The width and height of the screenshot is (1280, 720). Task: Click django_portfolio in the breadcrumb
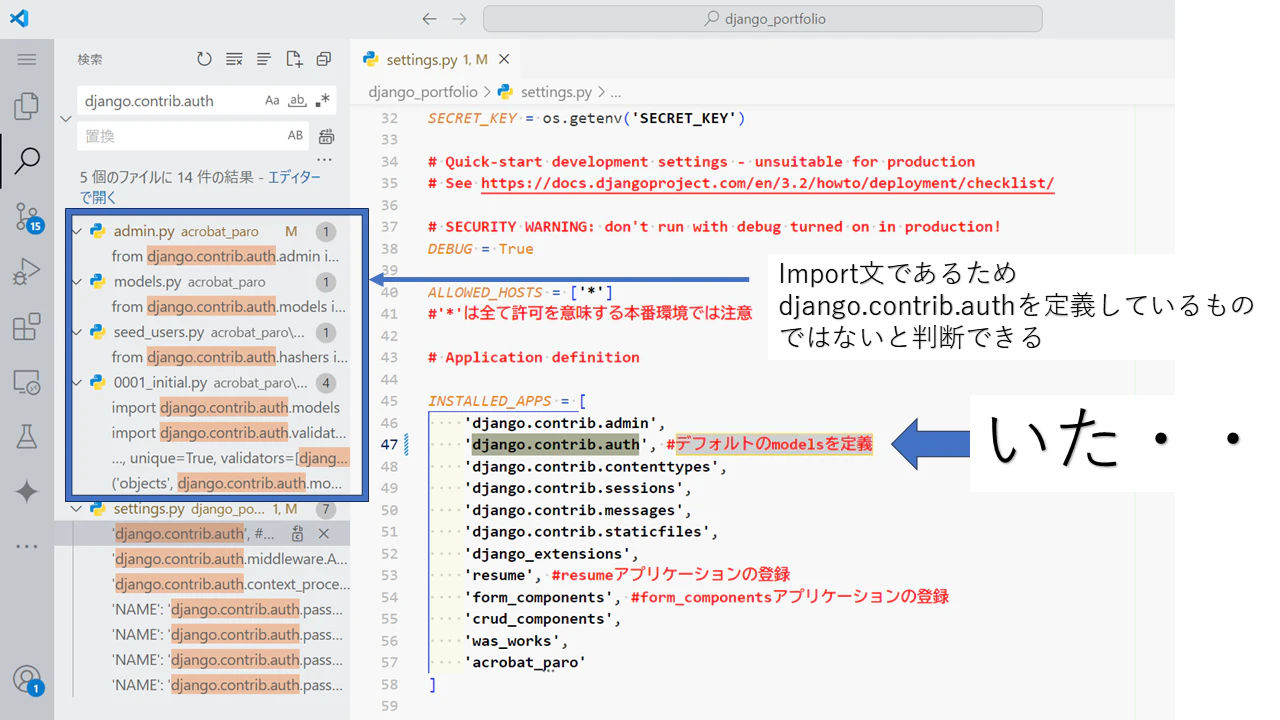(x=423, y=92)
